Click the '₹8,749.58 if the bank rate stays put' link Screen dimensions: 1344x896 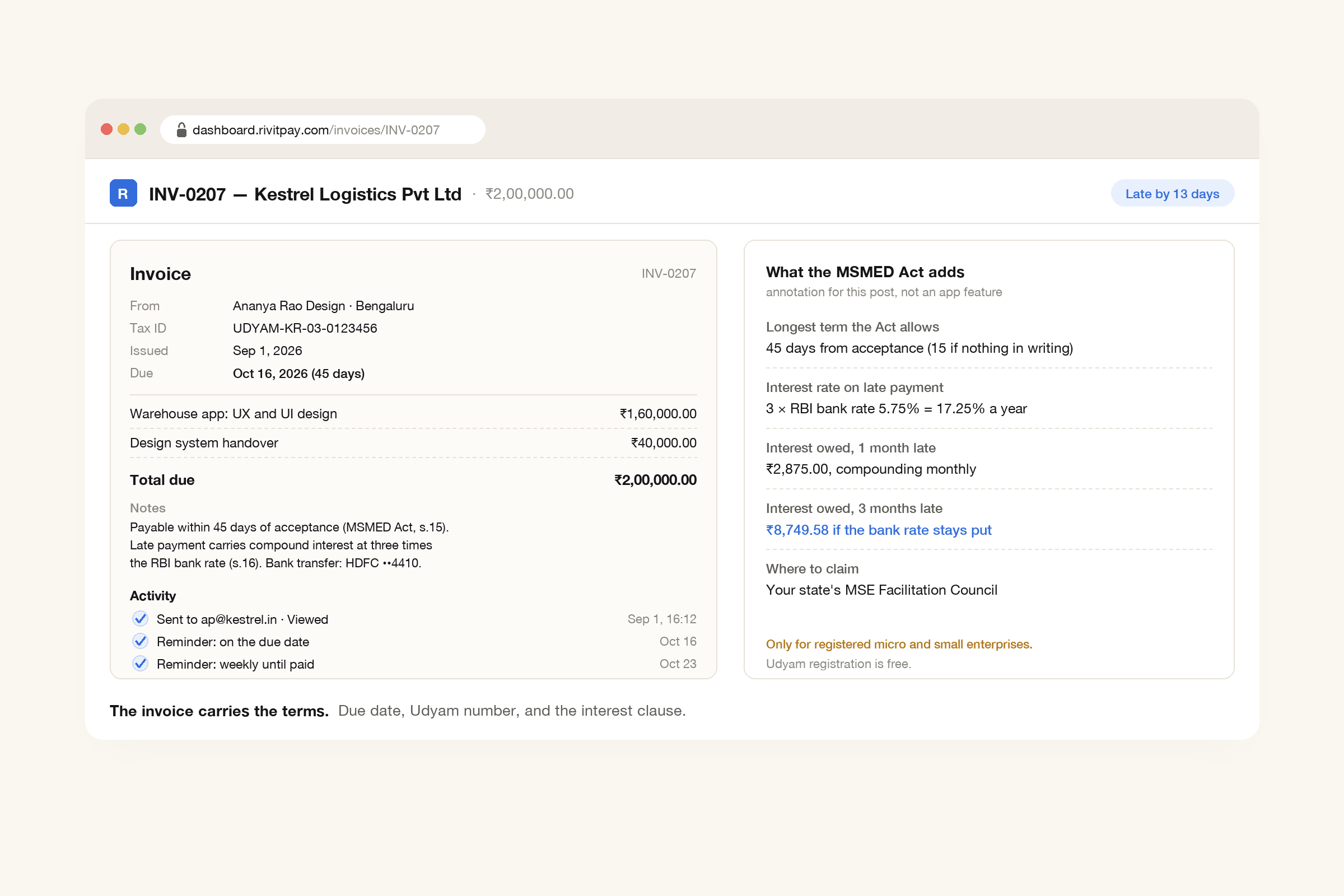(878, 530)
